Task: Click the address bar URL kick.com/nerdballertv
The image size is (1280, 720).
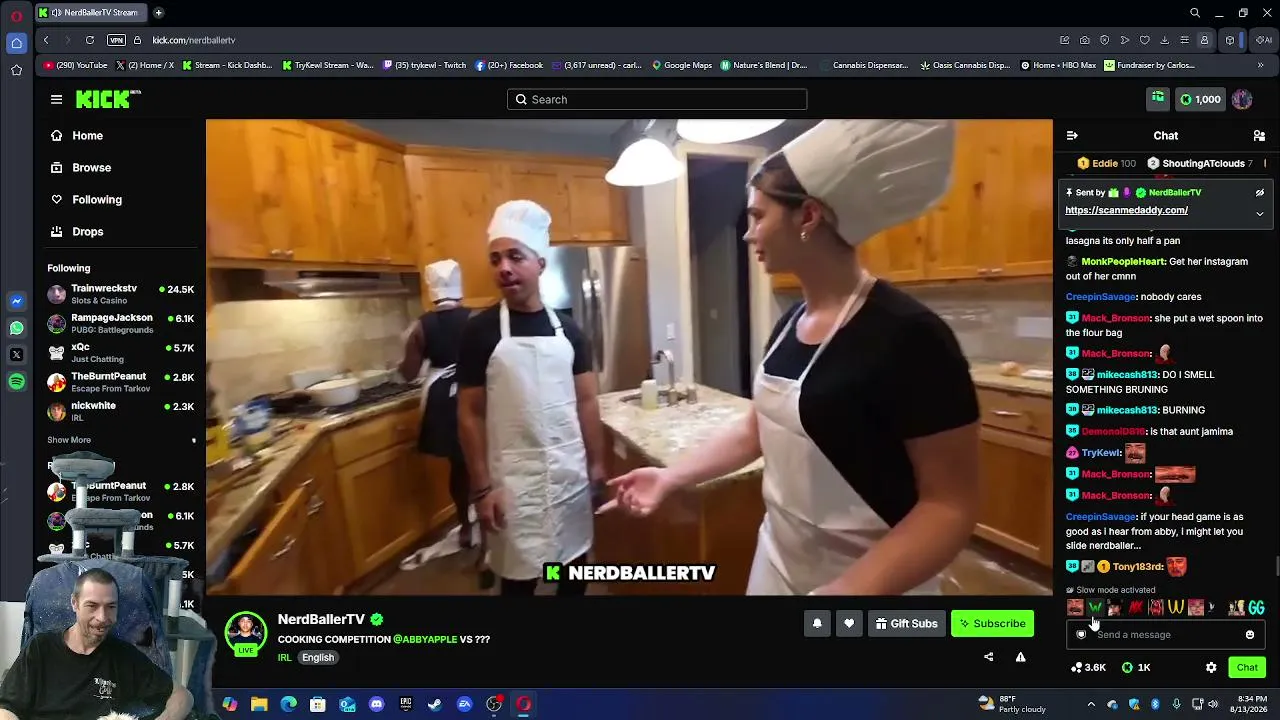Action: tap(194, 40)
